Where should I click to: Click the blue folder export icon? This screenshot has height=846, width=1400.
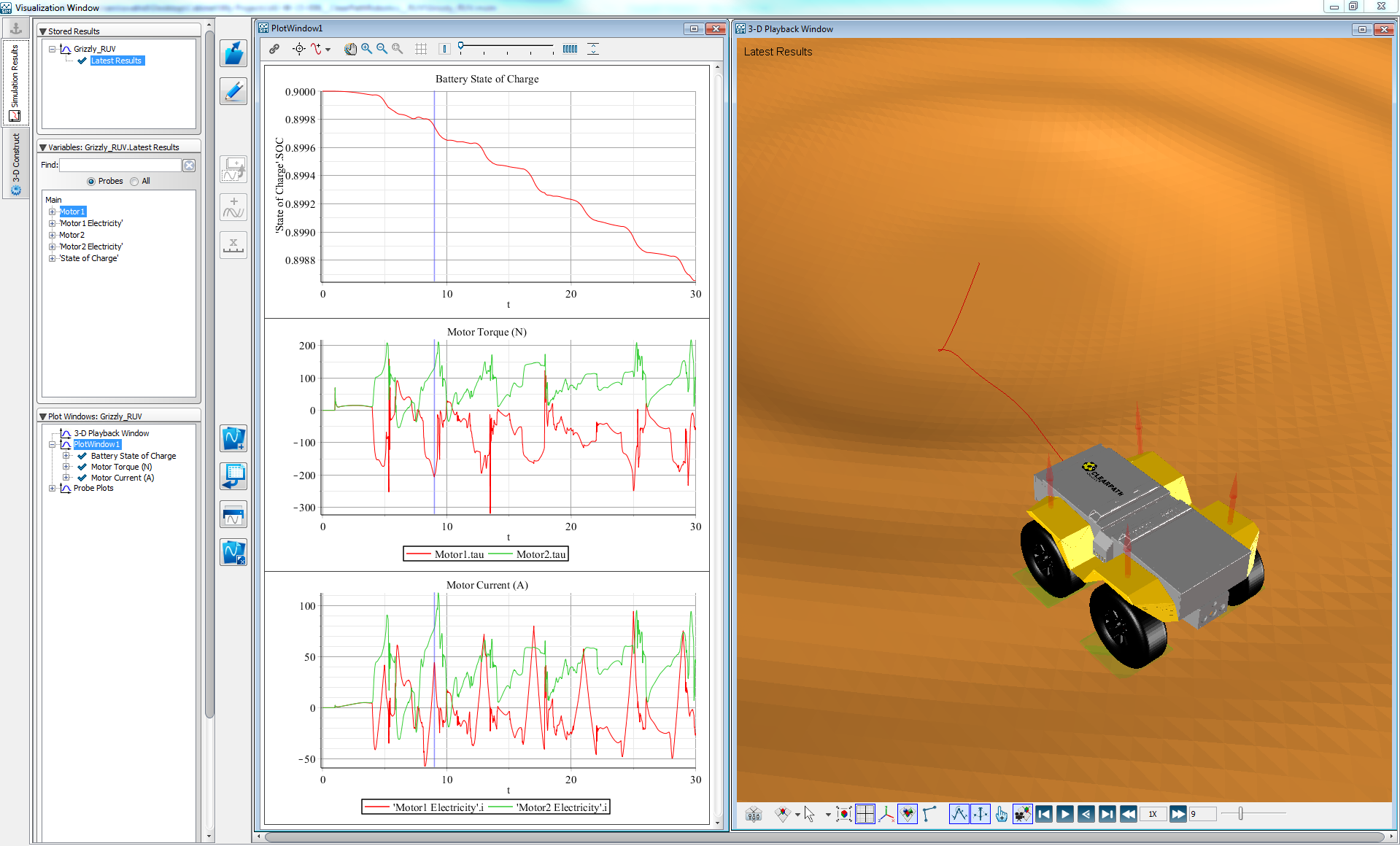click(233, 54)
